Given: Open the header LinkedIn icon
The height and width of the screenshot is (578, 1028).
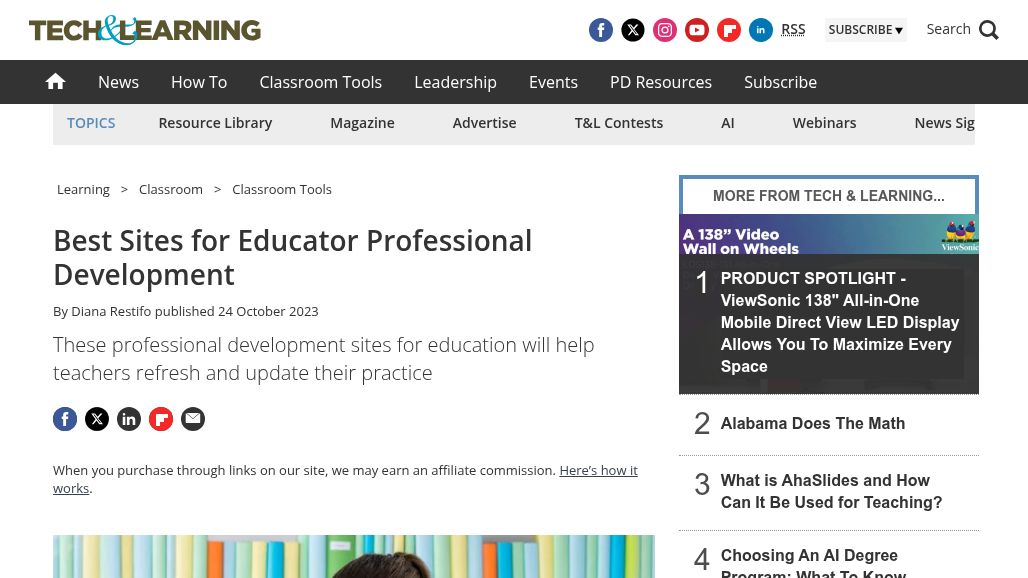Looking at the screenshot, I should pyautogui.click(x=761, y=30).
